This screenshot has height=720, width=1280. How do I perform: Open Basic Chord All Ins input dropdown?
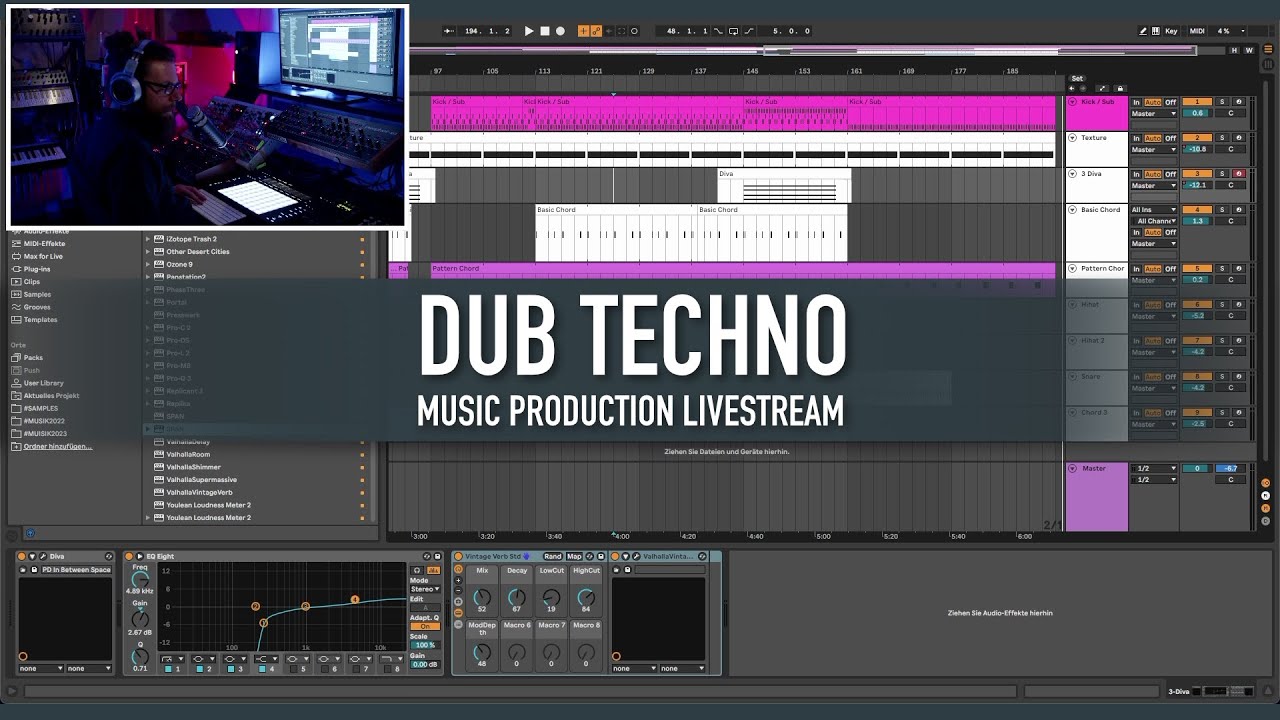tap(1154, 210)
